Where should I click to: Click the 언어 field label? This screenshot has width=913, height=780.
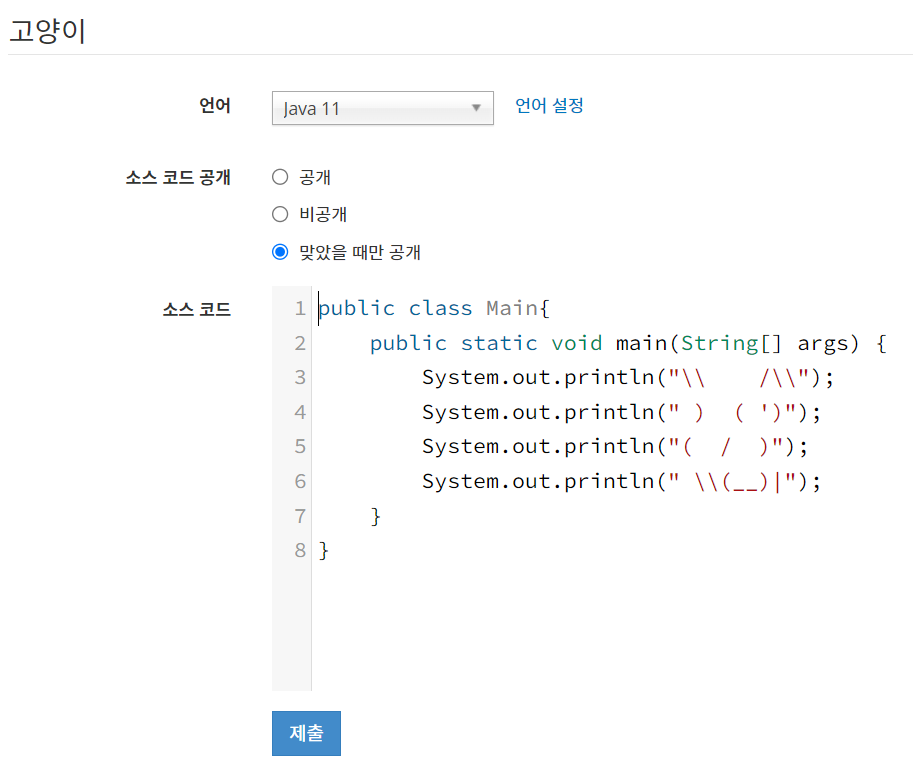(215, 105)
